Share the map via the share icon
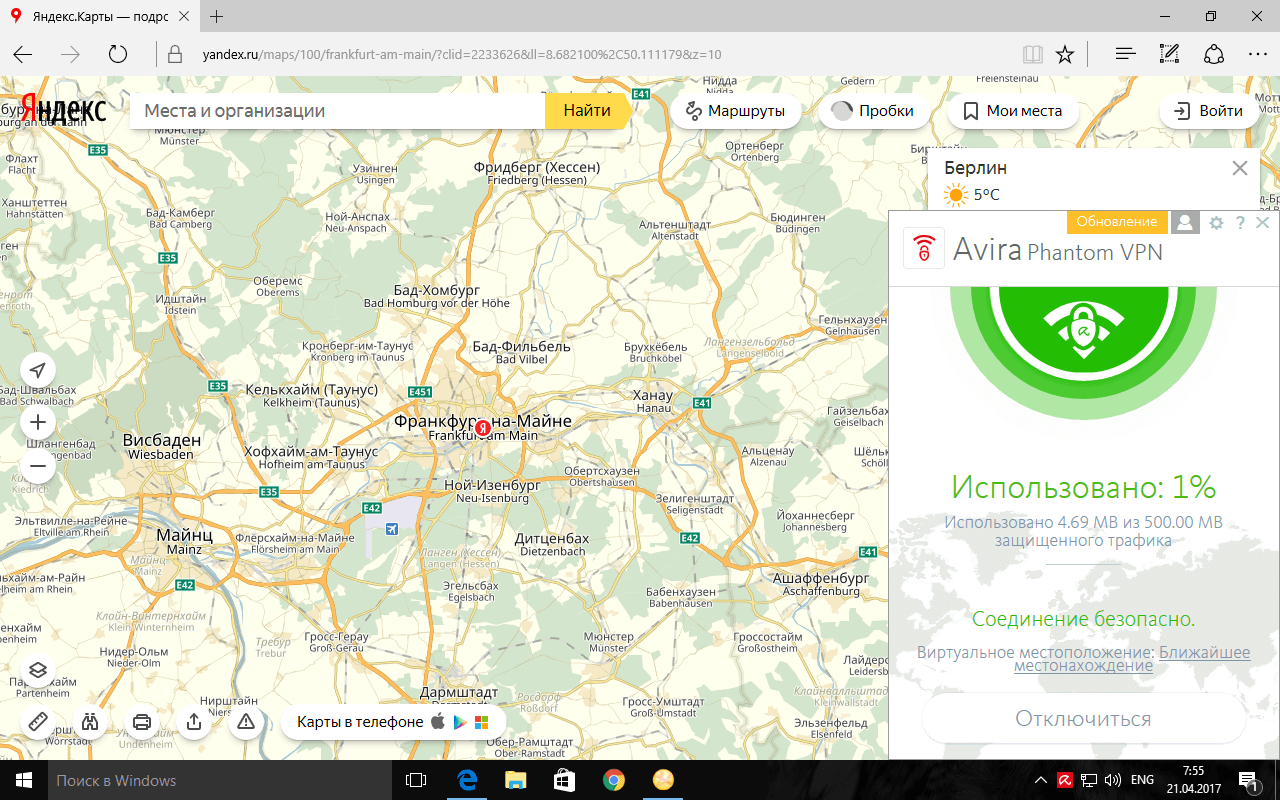Screen dimensions: 1280x800 point(194,722)
